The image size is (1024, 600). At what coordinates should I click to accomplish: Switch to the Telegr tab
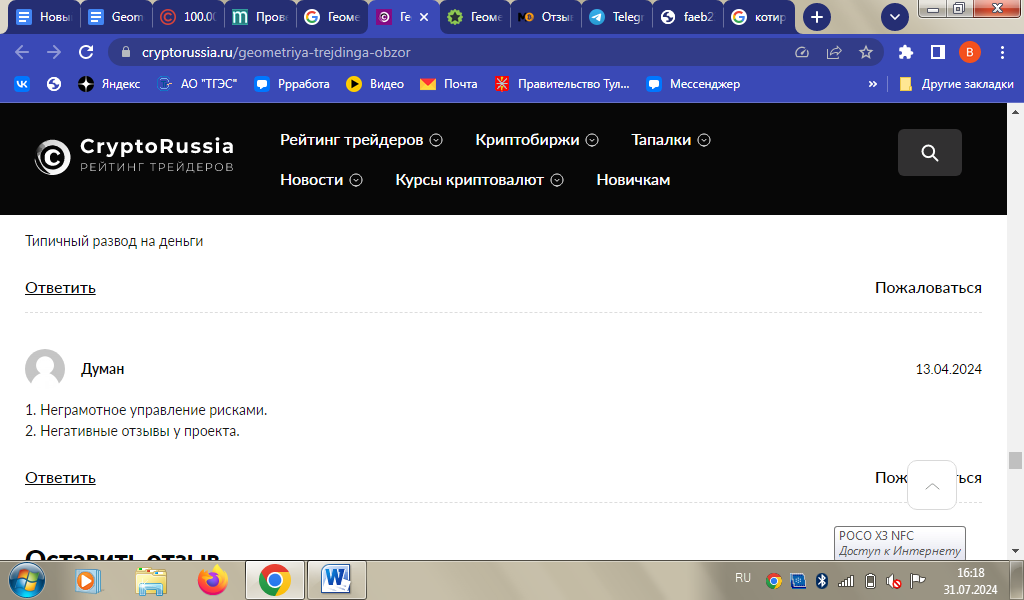pyautogui.click(x=616, y=17)
